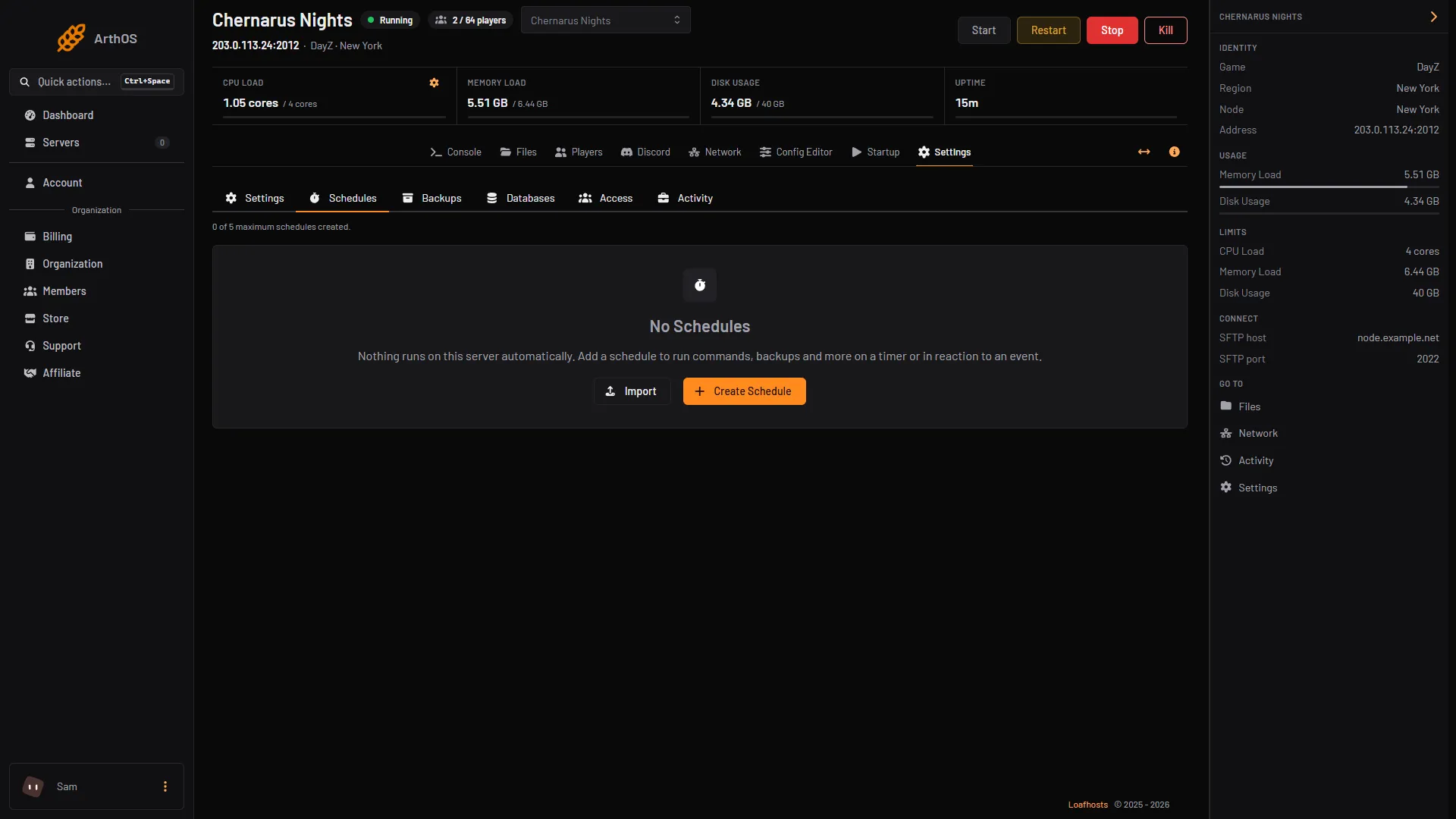Open the Chernarus Nights server selector dropdown

pos(605,20)
